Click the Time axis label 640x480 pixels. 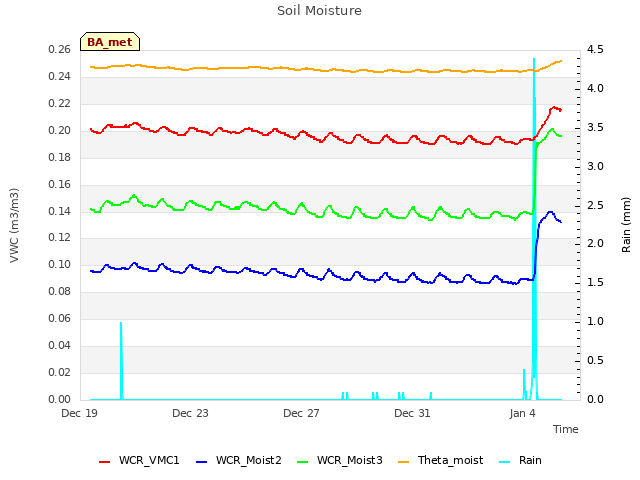[566, 429]
